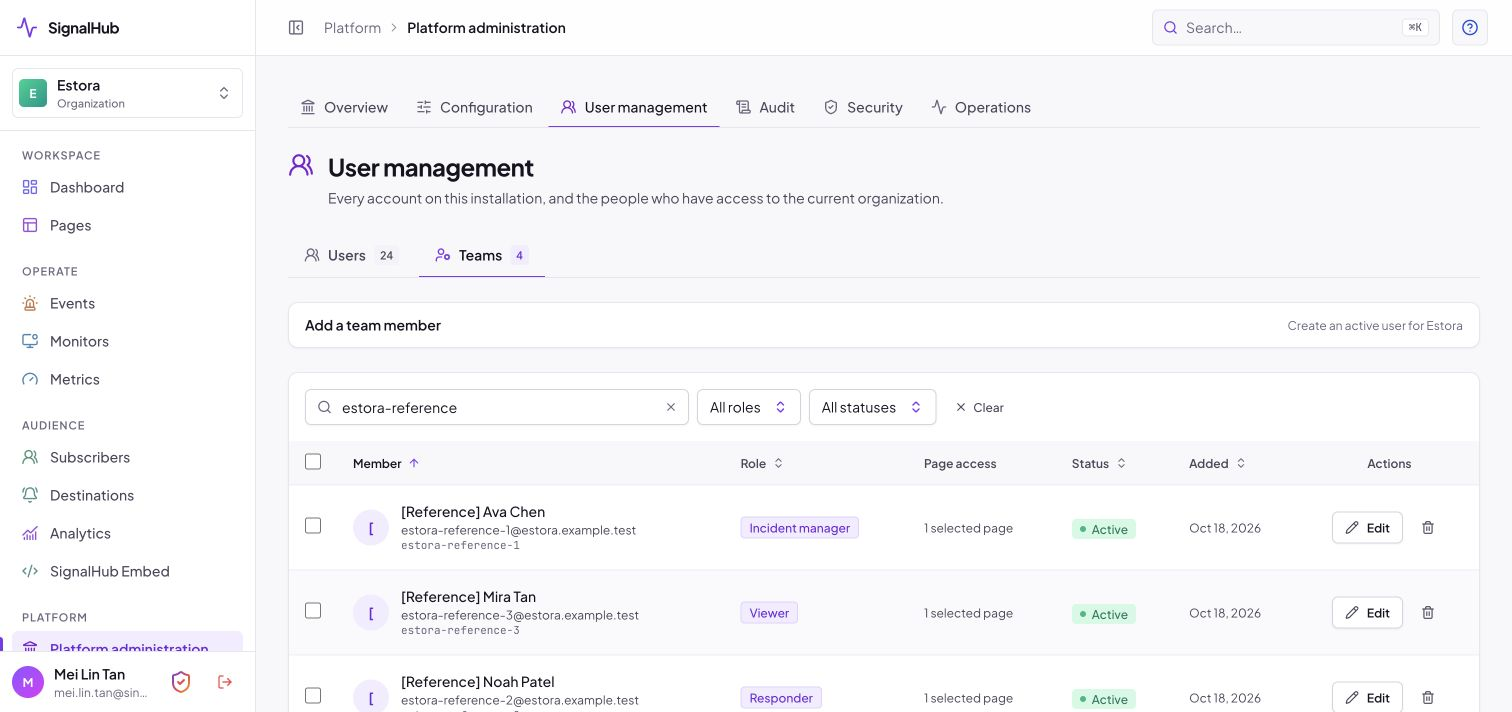Click the Pages layout icon
The image size is (1512, 712).
(x=30, y=225)
